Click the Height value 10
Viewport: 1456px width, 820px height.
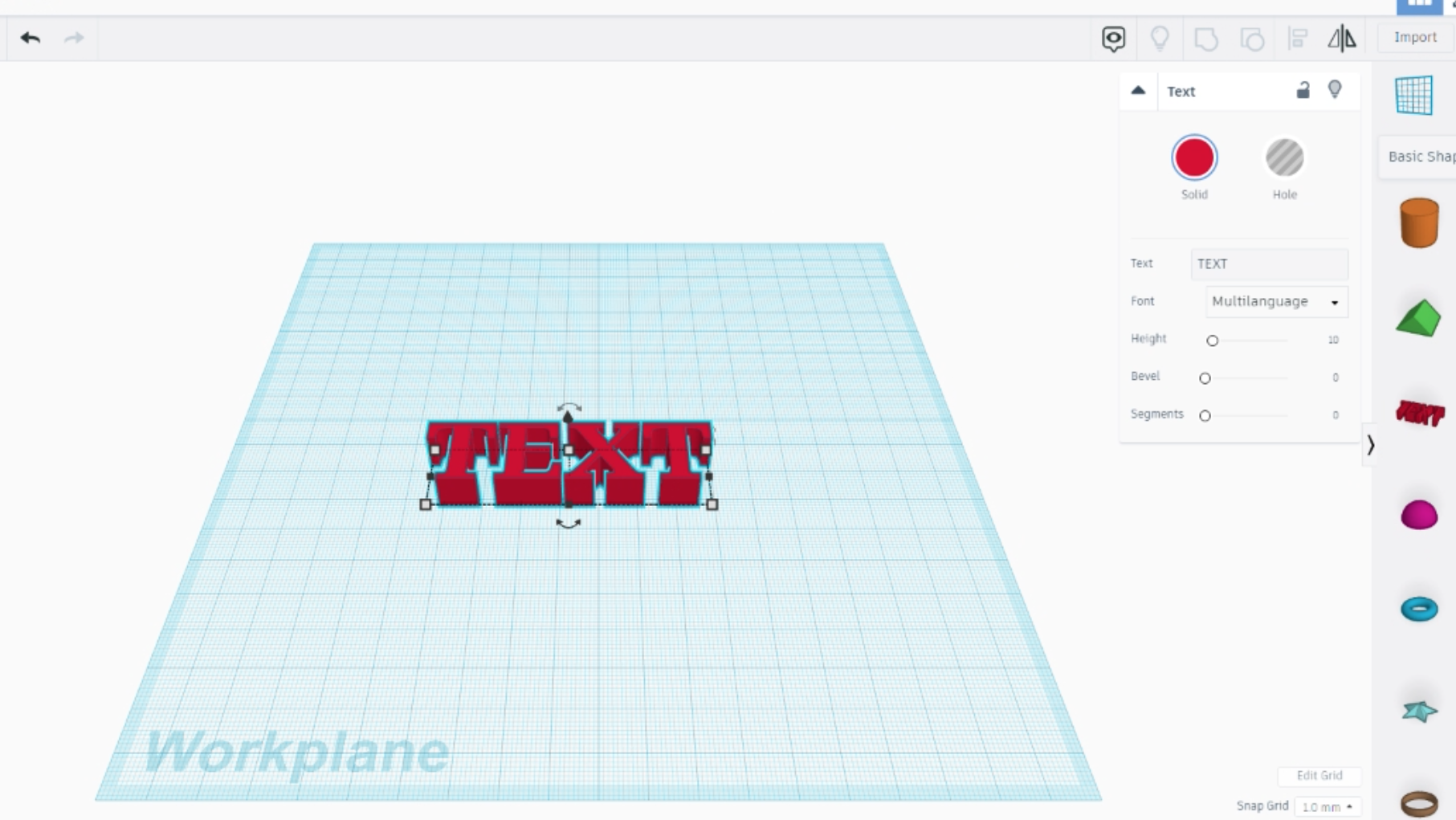pos(1333,341)
